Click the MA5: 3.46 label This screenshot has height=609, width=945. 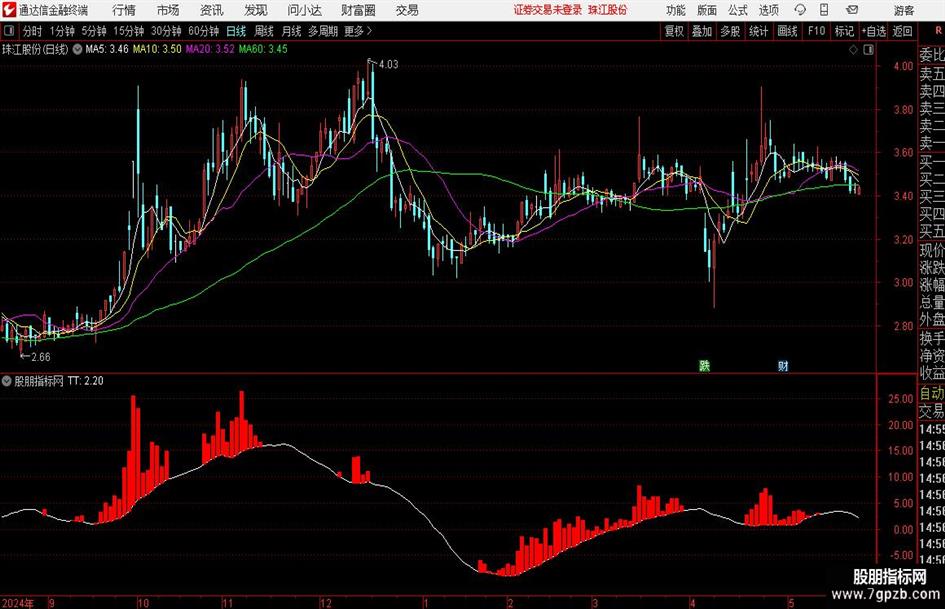point(107,49)
